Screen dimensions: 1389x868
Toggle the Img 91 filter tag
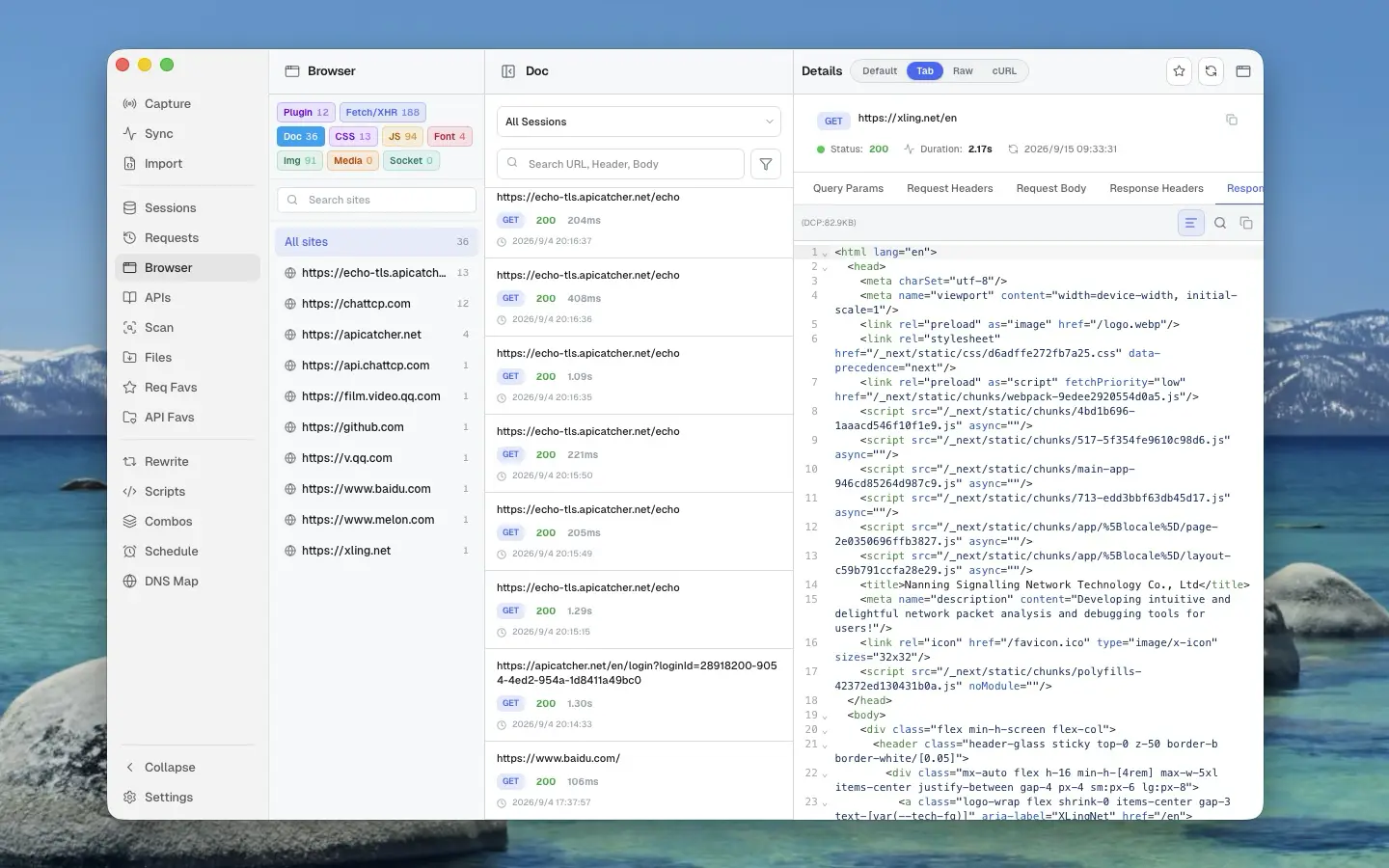click(300, 161)
